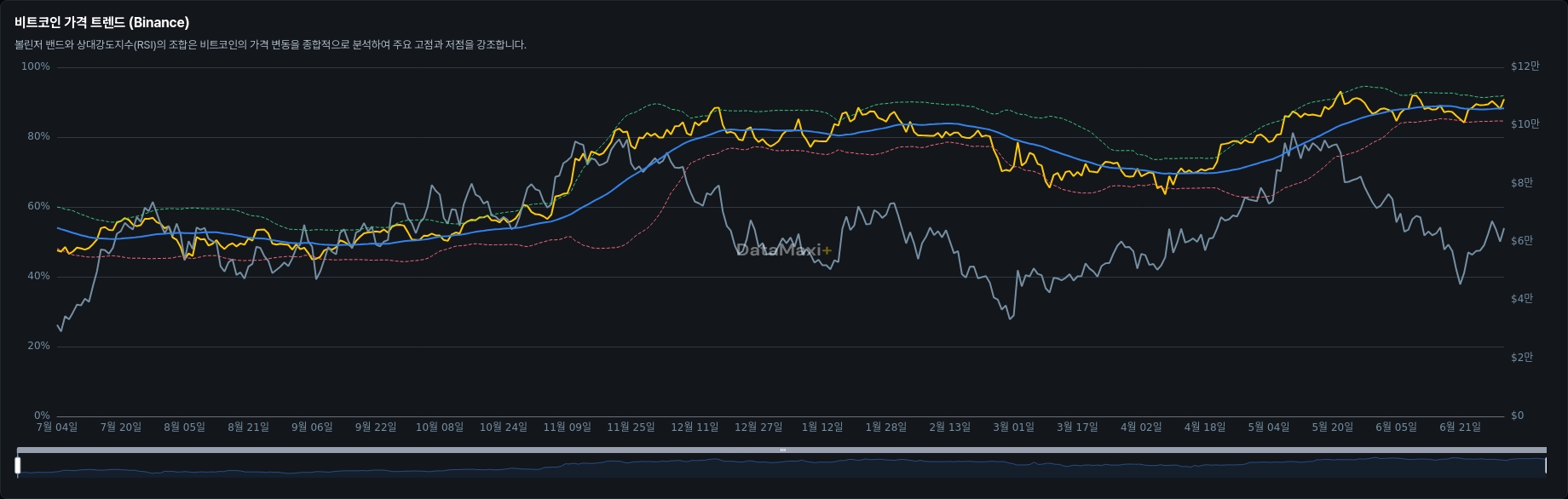Click the subtitle describing 볼린저 밴드 and RSI
Image resolution: width=1568 pixels, height=499 pixels.
270,45
